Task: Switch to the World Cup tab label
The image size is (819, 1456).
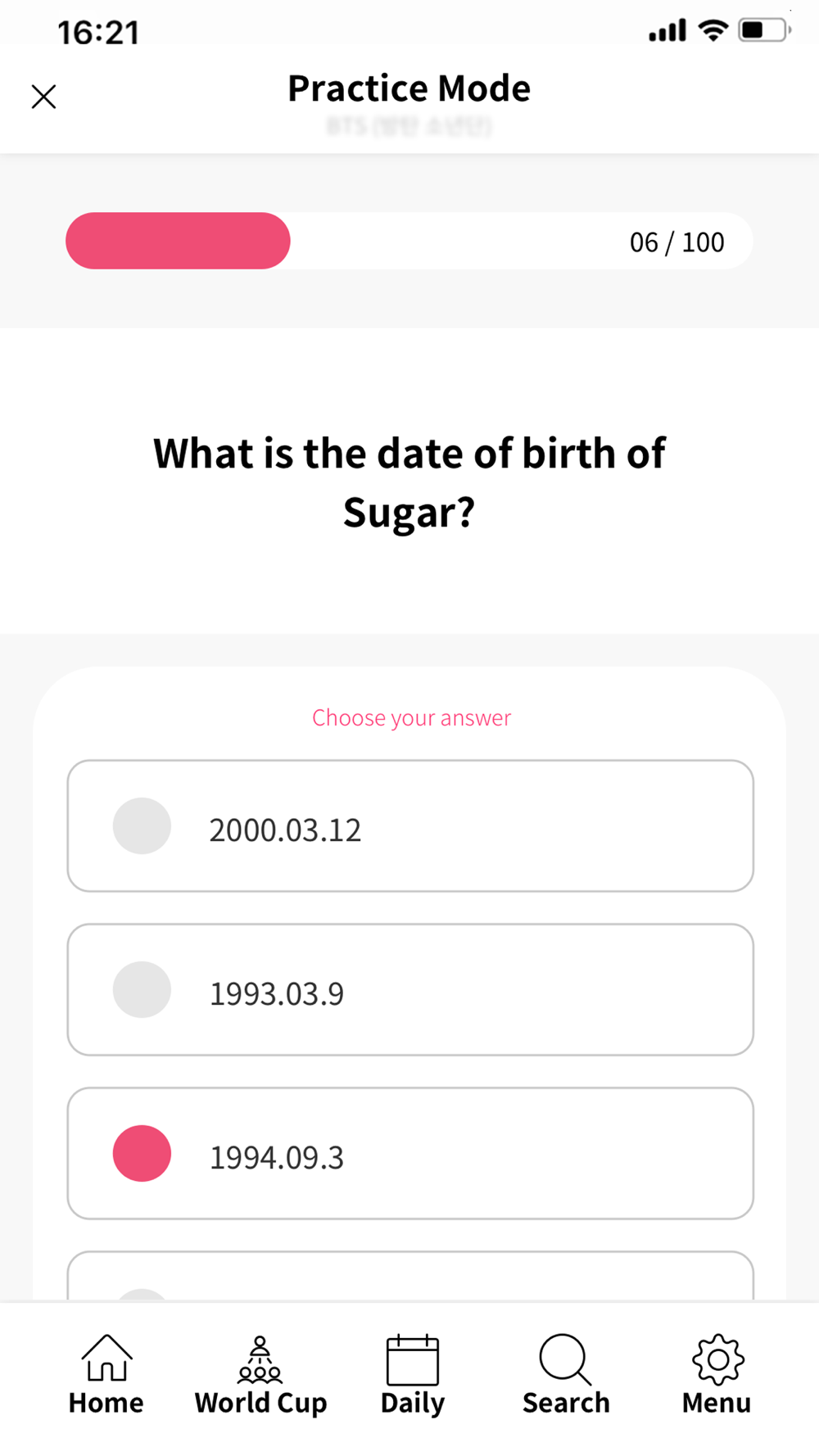Action: click(260, 1403)
